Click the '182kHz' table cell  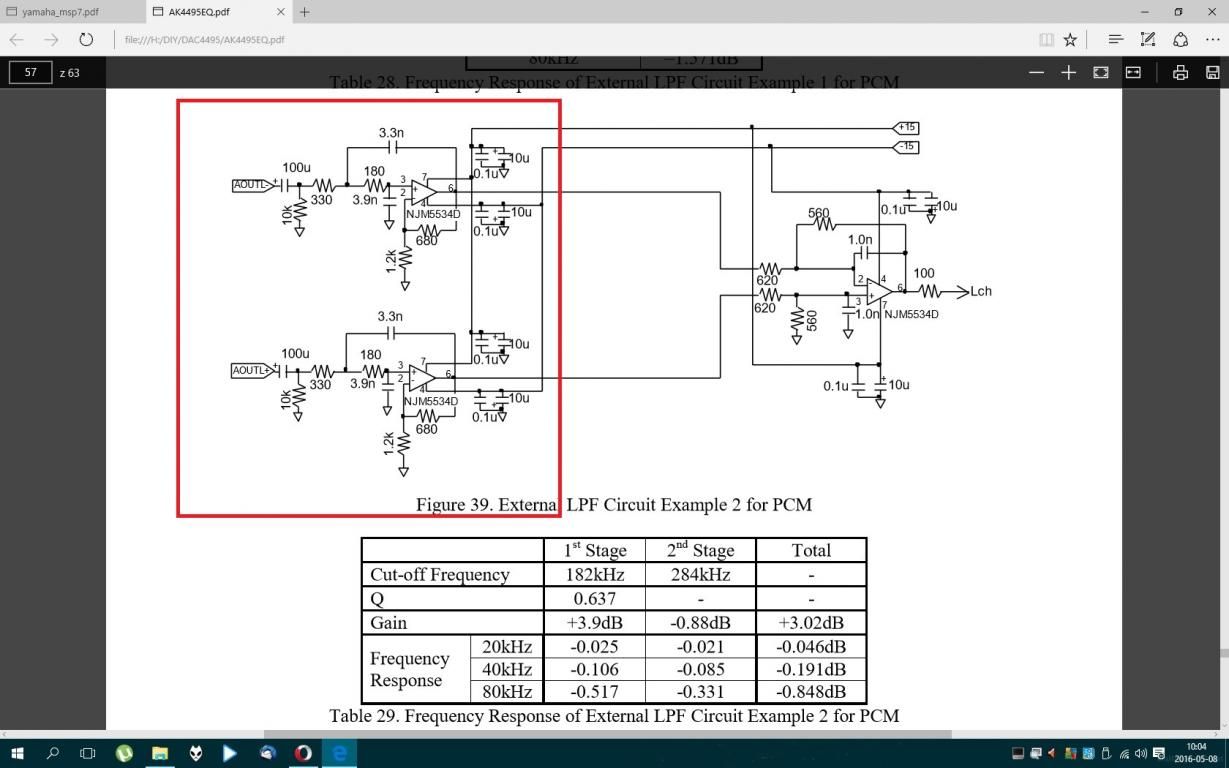pos(595,574)
